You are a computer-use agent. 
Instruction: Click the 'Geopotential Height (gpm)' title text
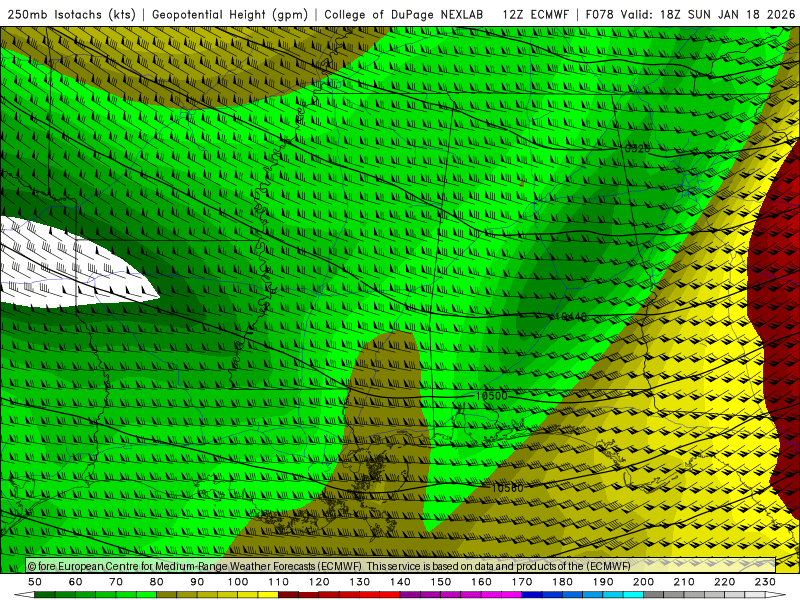coord(230,14)
